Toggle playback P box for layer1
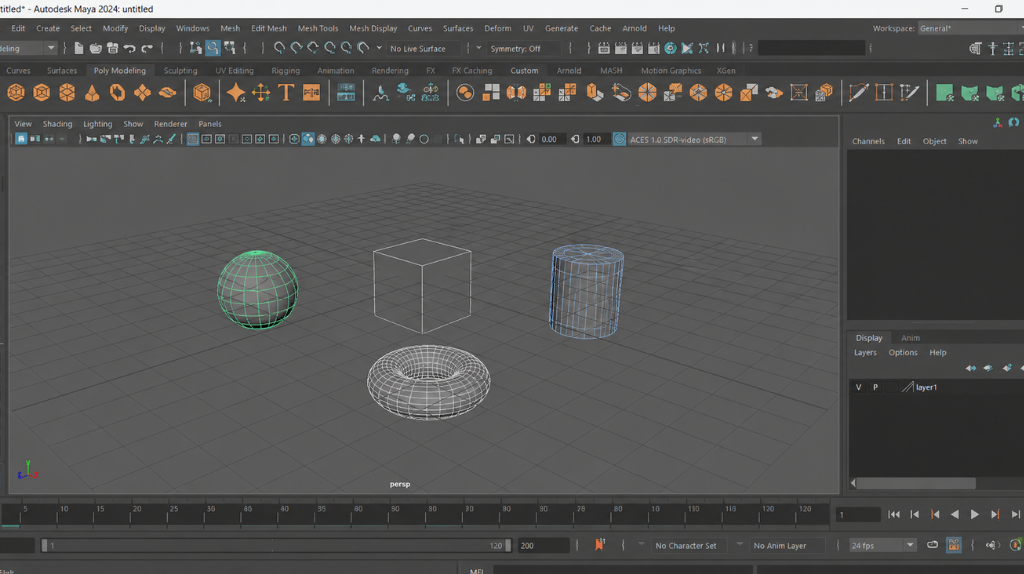 click(x=875, y=387)
